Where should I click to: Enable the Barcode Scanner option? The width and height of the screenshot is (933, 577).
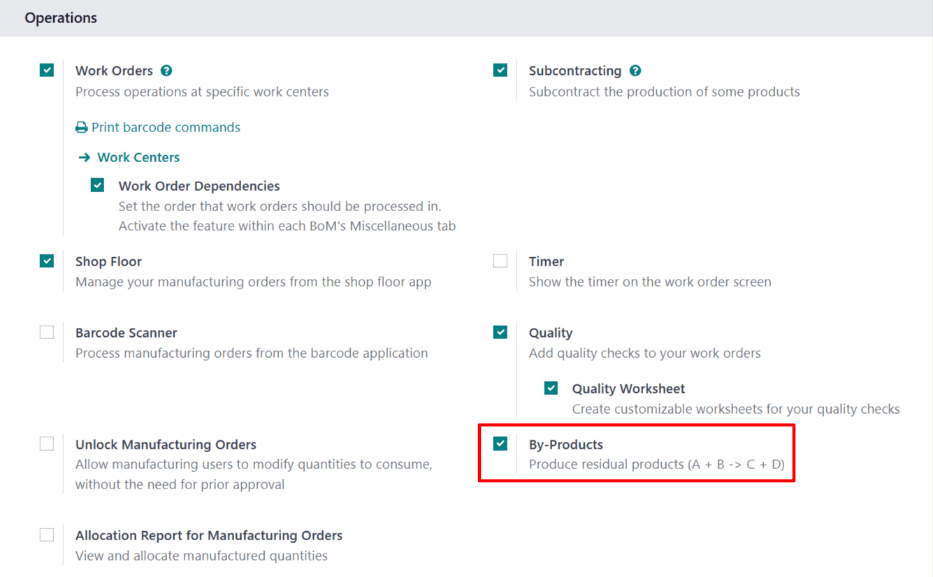tap(46, 332)
